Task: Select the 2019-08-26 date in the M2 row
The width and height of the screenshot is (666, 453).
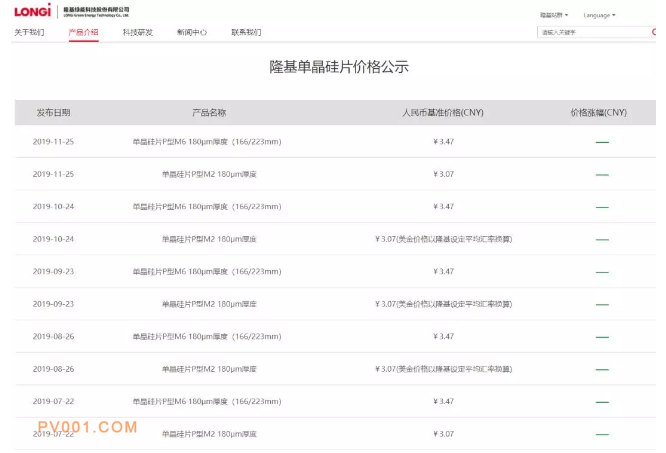Action: coord(53,369)
